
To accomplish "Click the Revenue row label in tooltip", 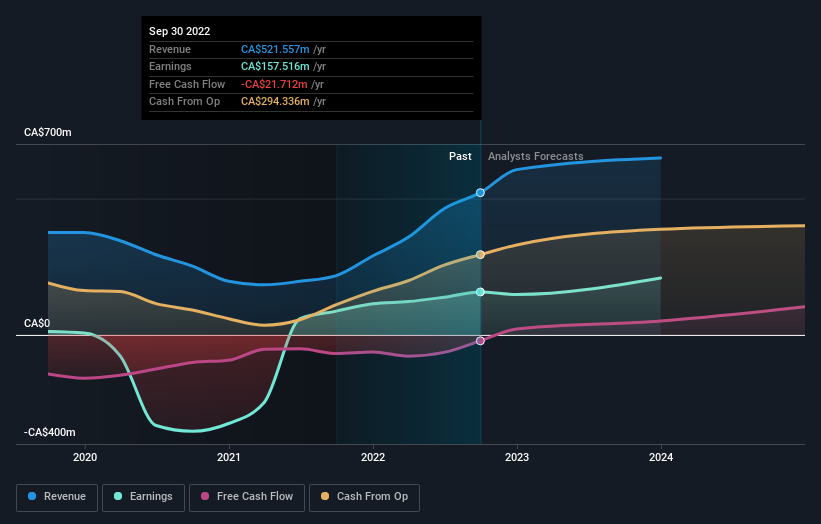I will 170,49.
